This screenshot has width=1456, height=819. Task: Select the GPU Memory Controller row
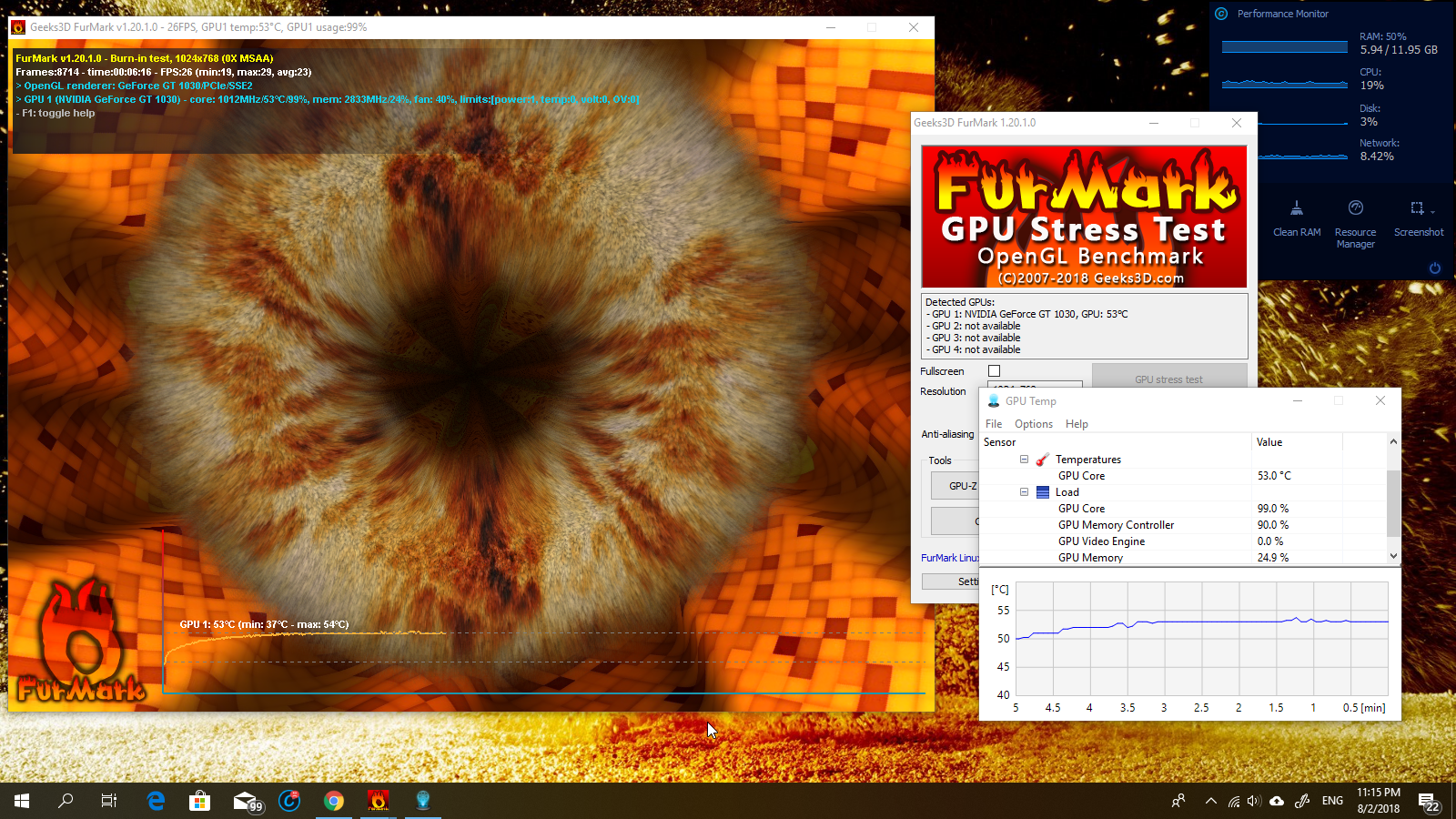coord(1183,525)
